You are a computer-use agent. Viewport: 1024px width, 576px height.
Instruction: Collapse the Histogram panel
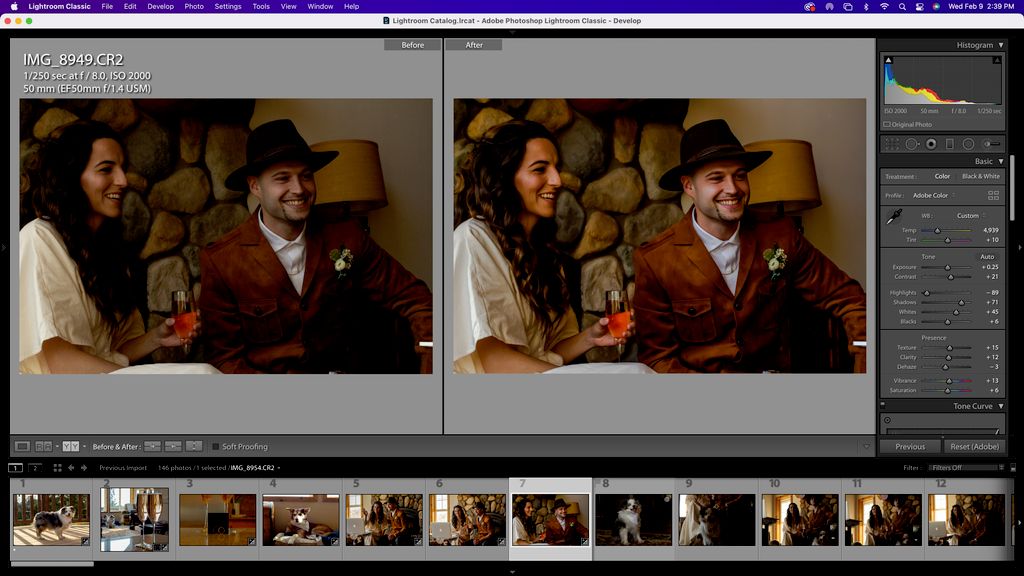pyautogui.click(x=1000, y=45)
